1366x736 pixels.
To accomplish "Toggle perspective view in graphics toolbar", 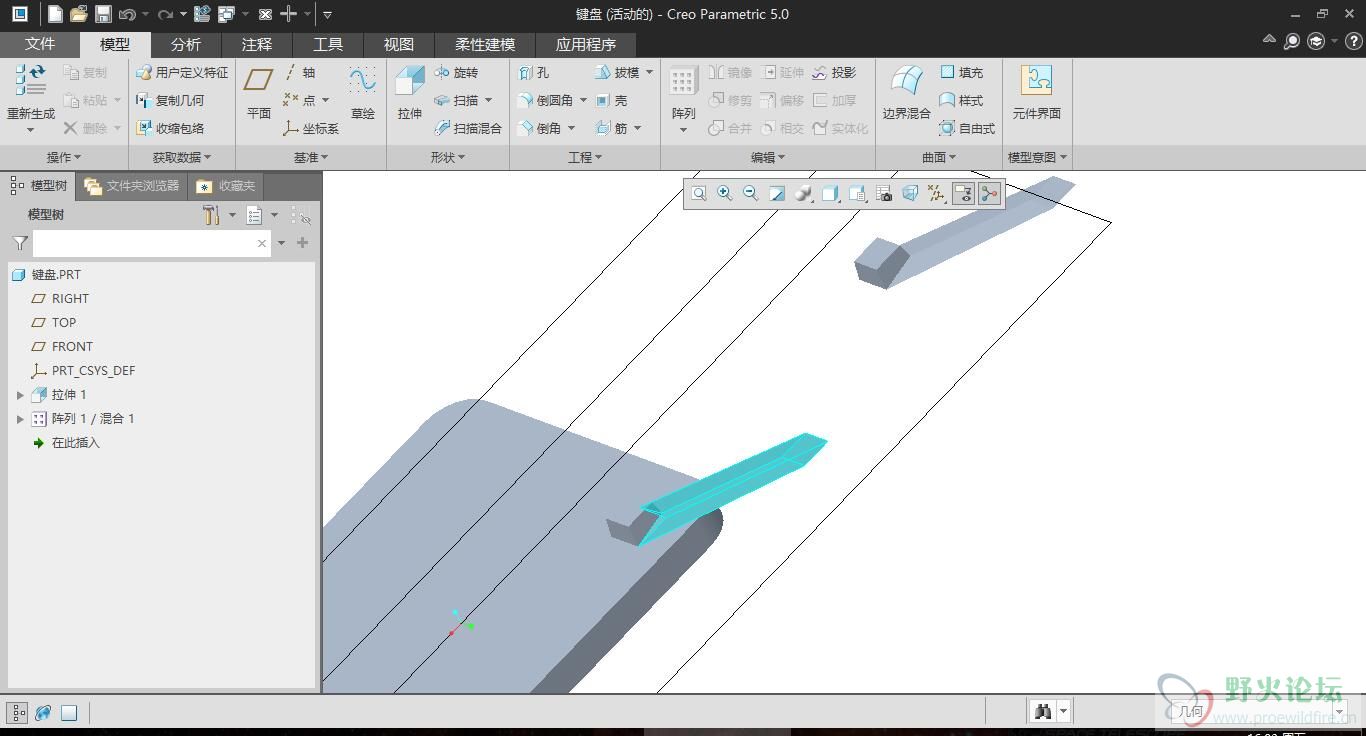I will click(910, 193).
